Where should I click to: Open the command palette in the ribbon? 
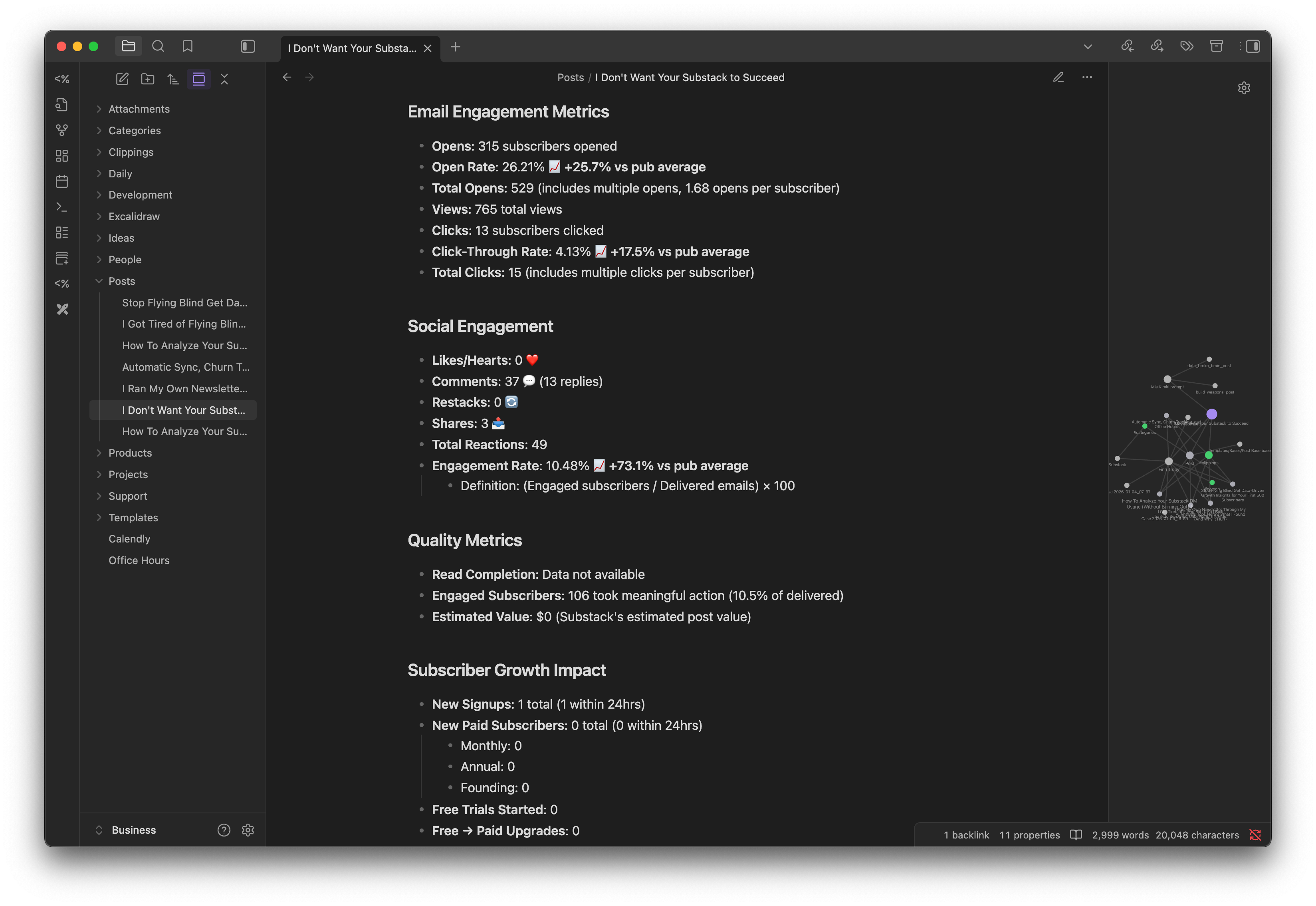(x=62, y=207)
